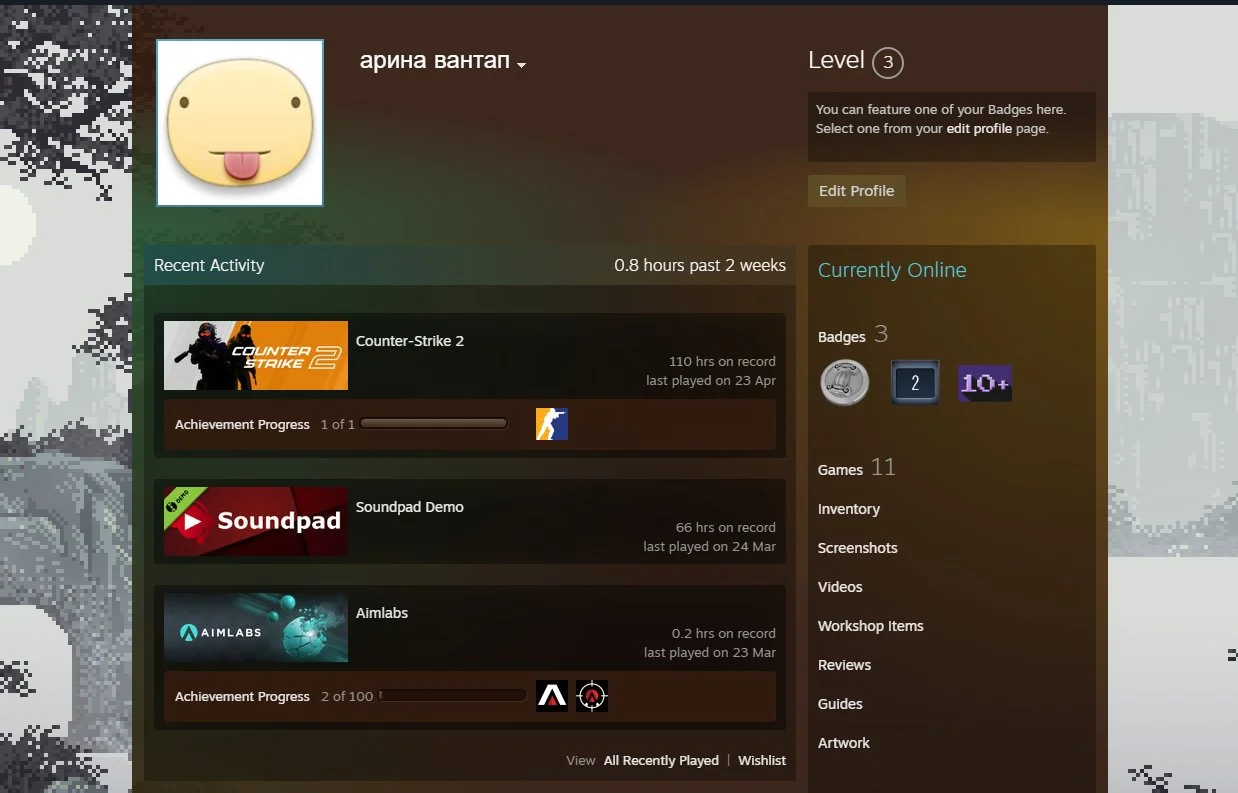Open the Videos link
Viewport: 1238px width, 793px height.
pos(840,587)
